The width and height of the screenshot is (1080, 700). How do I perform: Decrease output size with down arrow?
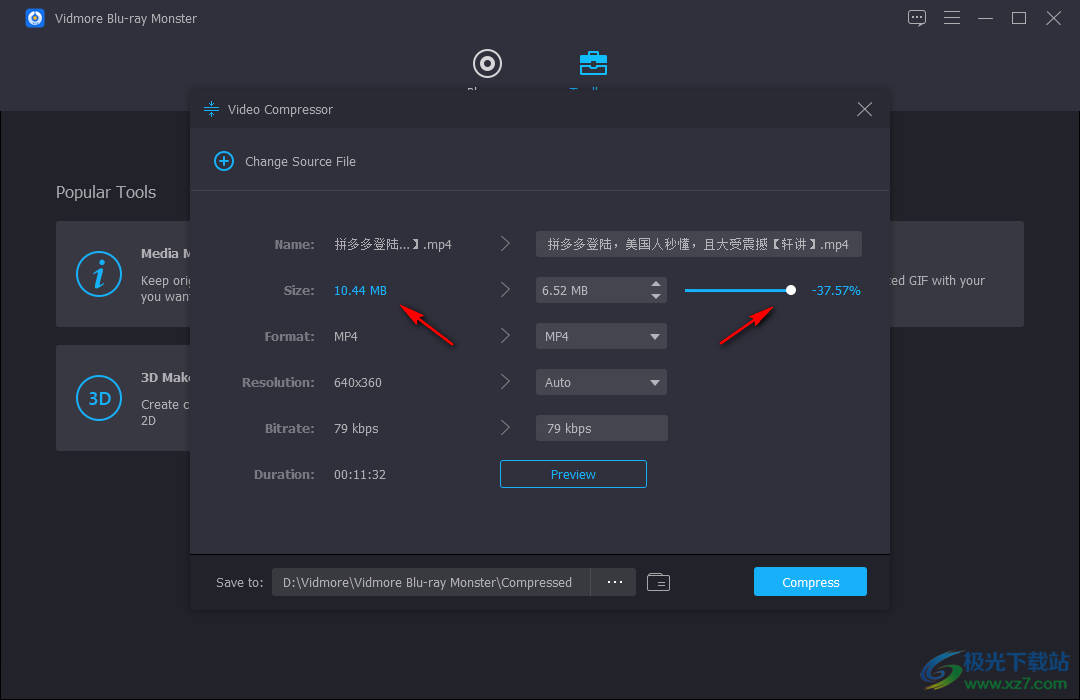click(656, 296)
